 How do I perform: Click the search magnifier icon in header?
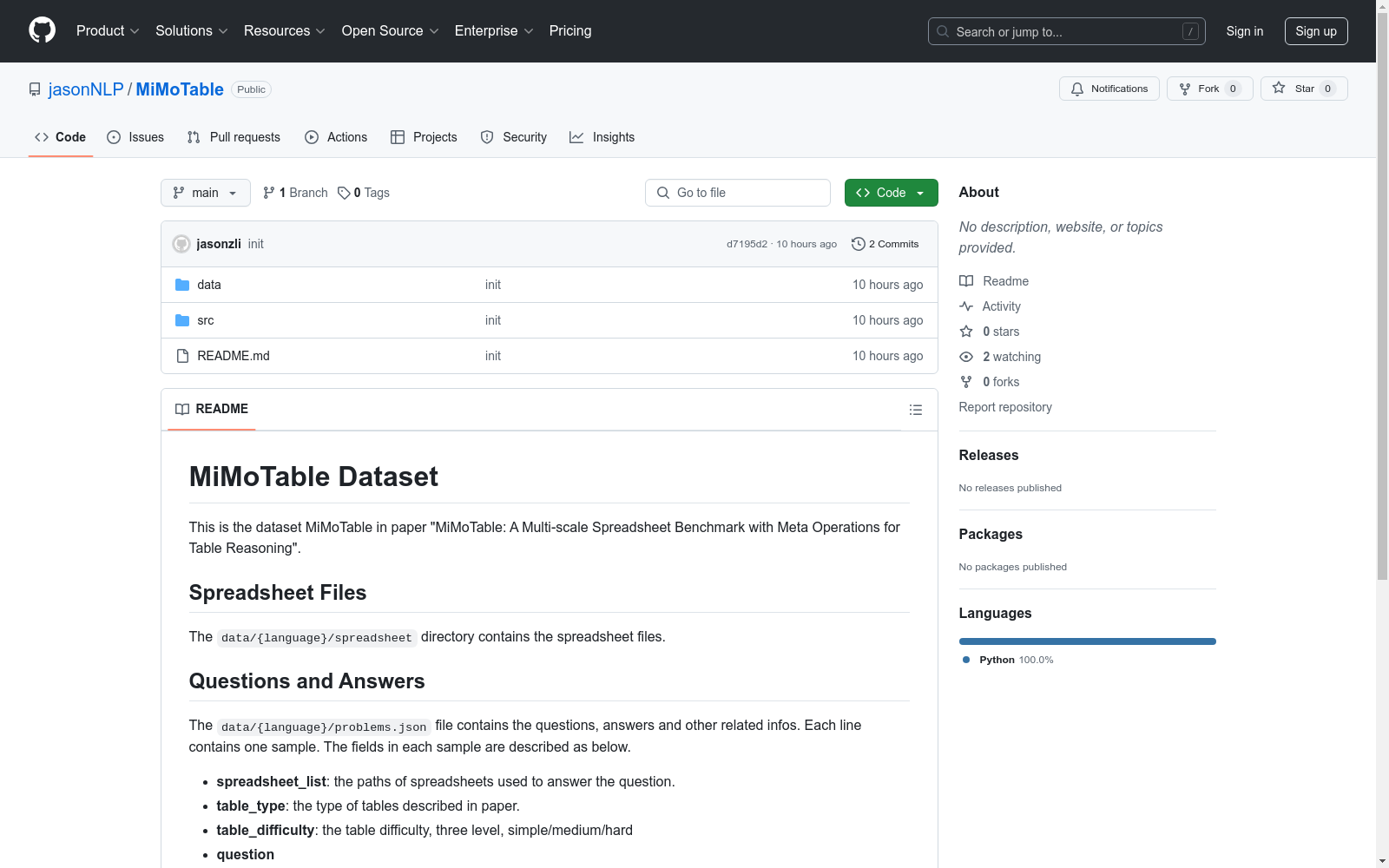pos(943,31)
